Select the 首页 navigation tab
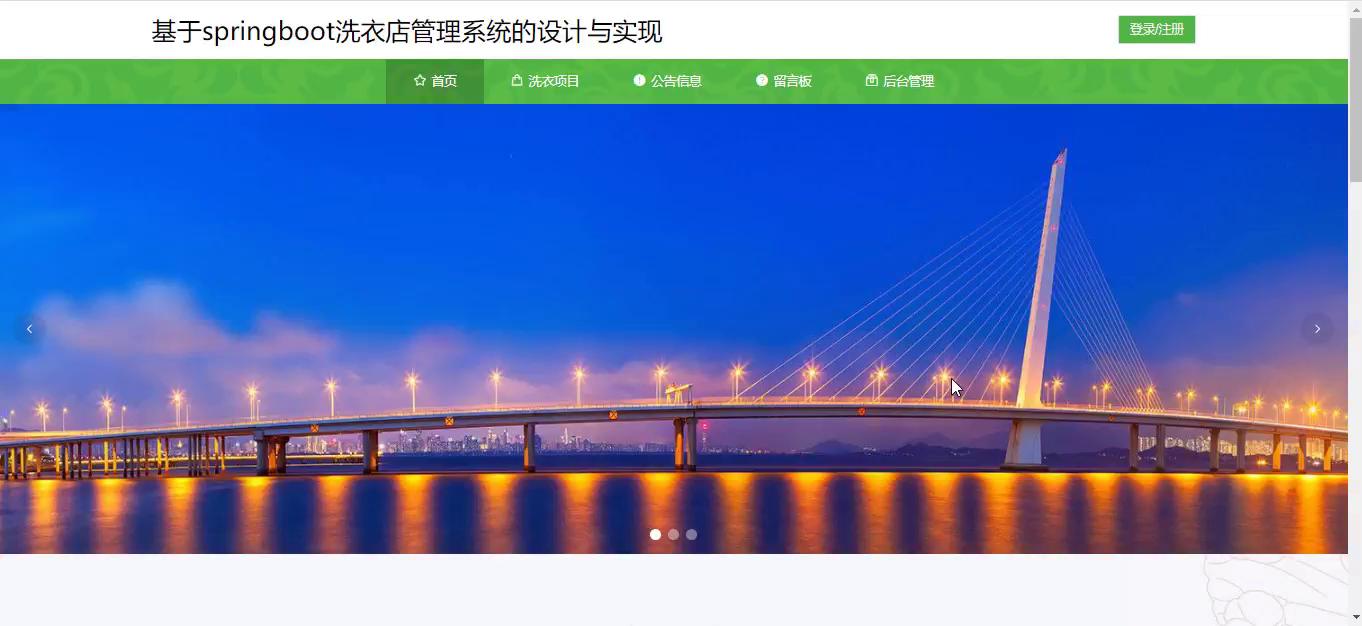 435,81
